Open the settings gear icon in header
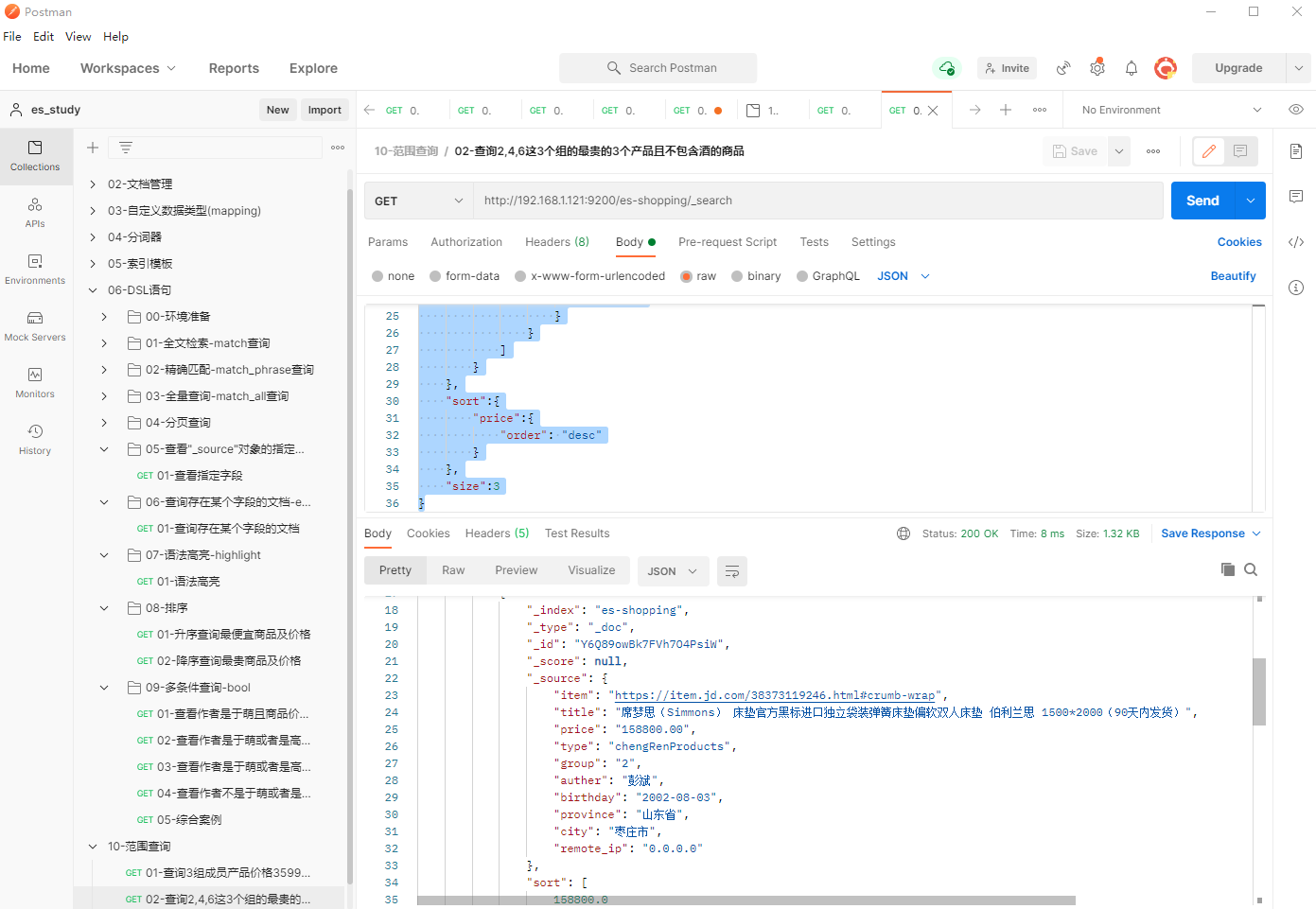Screen dimensions: 1316x909 [1097, 68]
